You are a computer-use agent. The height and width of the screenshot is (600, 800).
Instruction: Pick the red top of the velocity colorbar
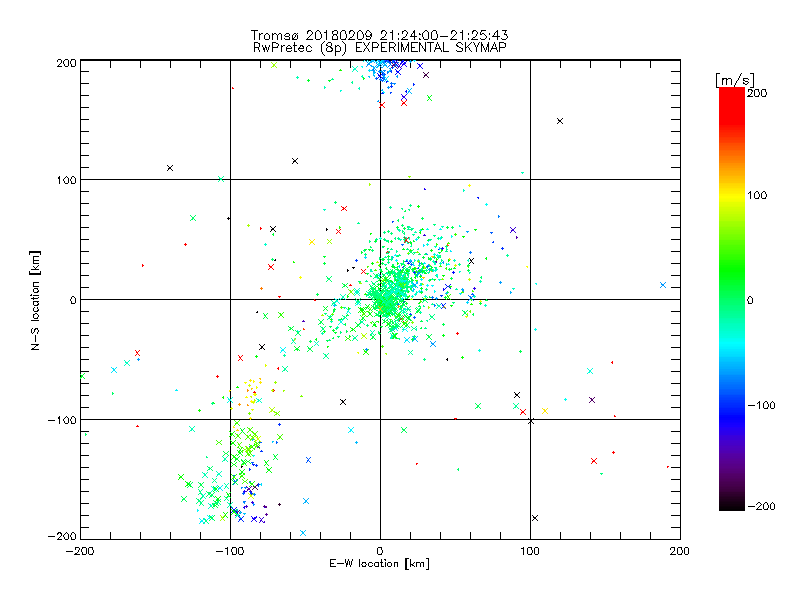pyautogui.click(x=732, y=92)
